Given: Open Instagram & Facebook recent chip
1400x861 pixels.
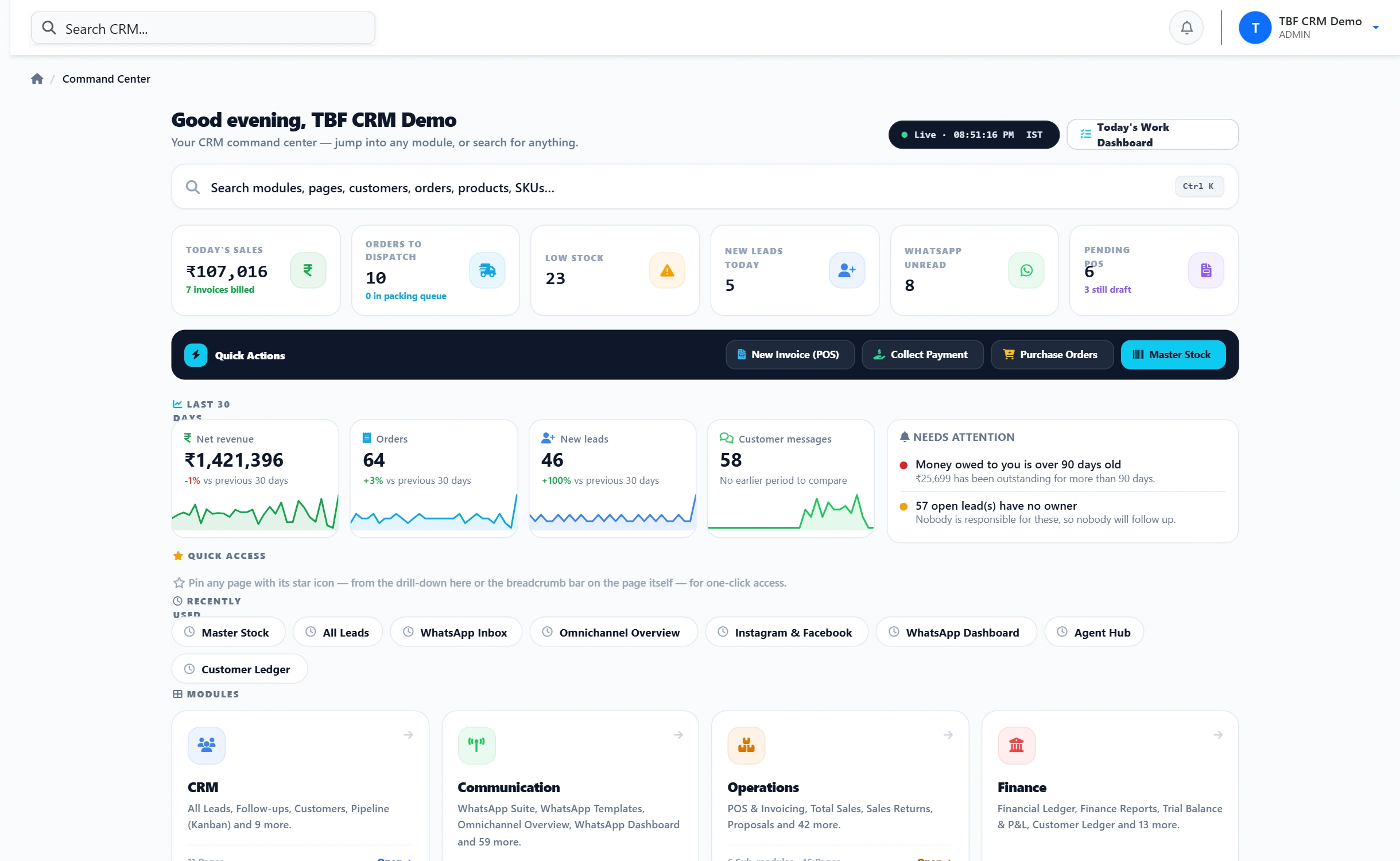Looking at the screenshot, I should tap(786, 632).
